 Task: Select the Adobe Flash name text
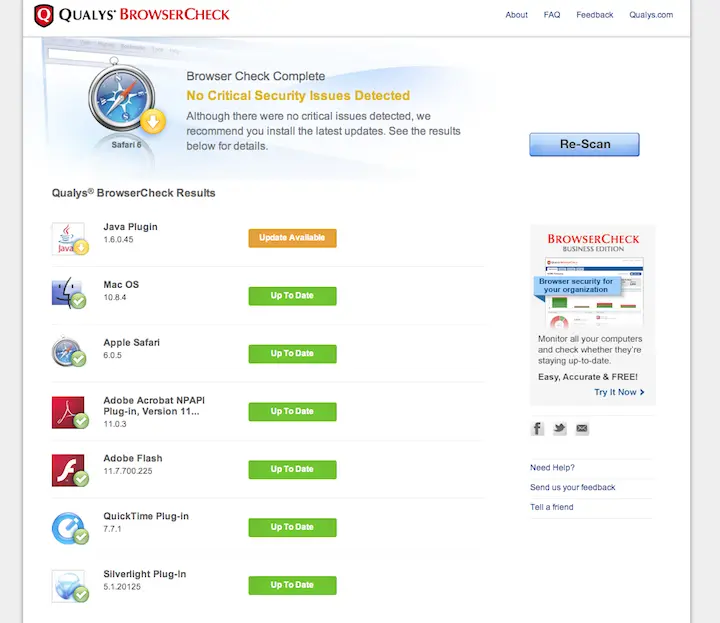[133, 458]
